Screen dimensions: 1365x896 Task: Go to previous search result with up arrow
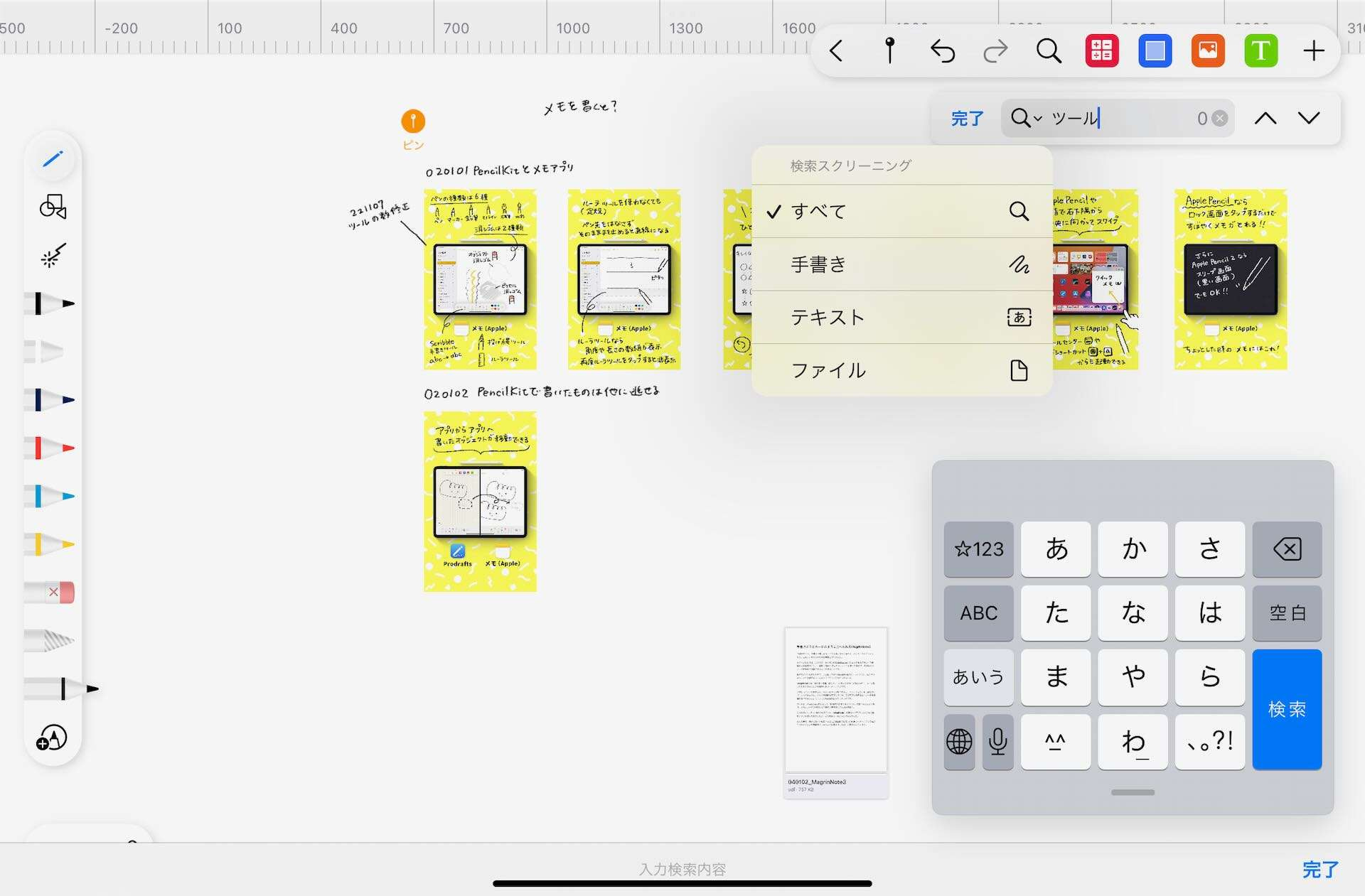coord(1265,118)
